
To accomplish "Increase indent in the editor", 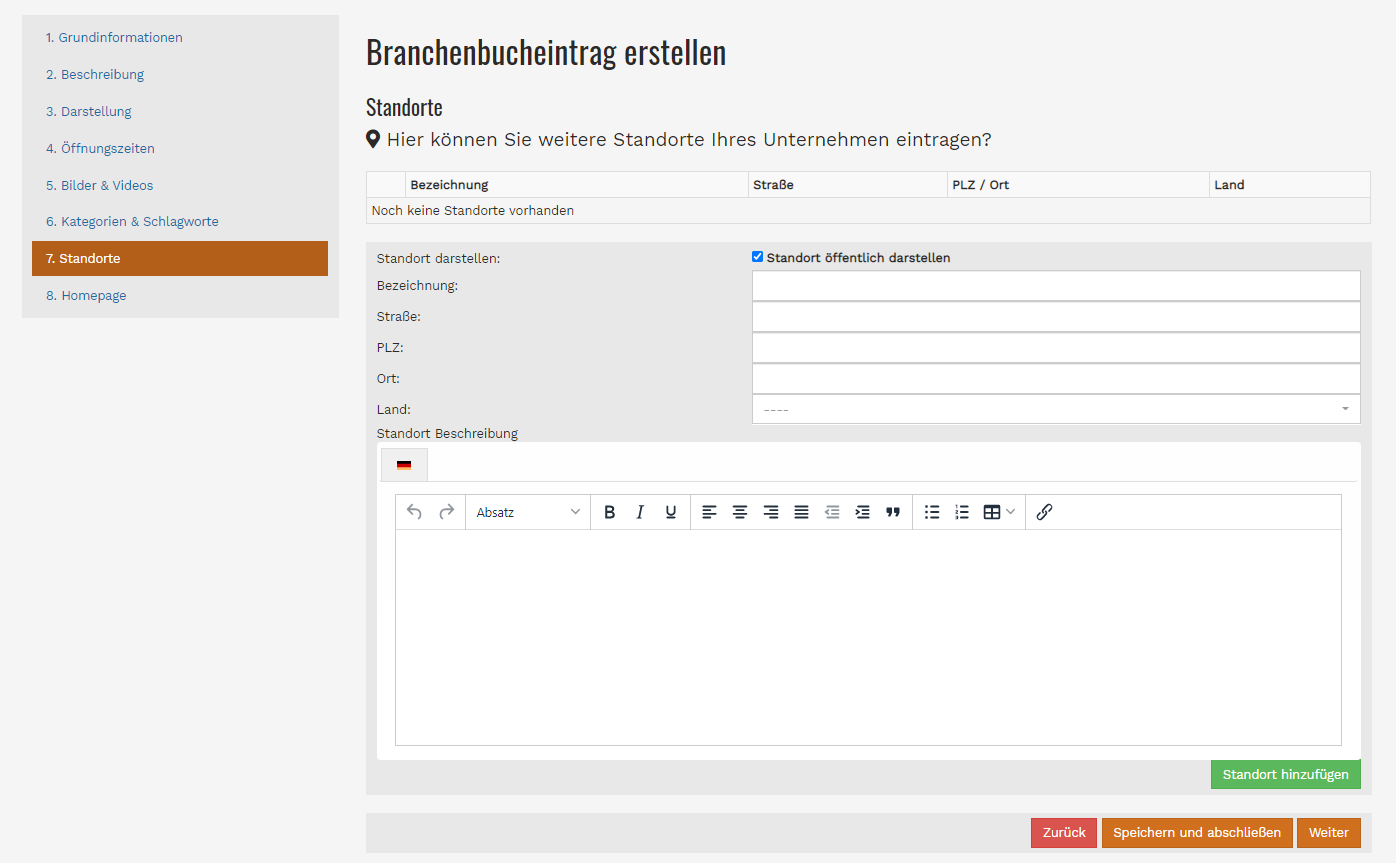I will click(863, 512).
